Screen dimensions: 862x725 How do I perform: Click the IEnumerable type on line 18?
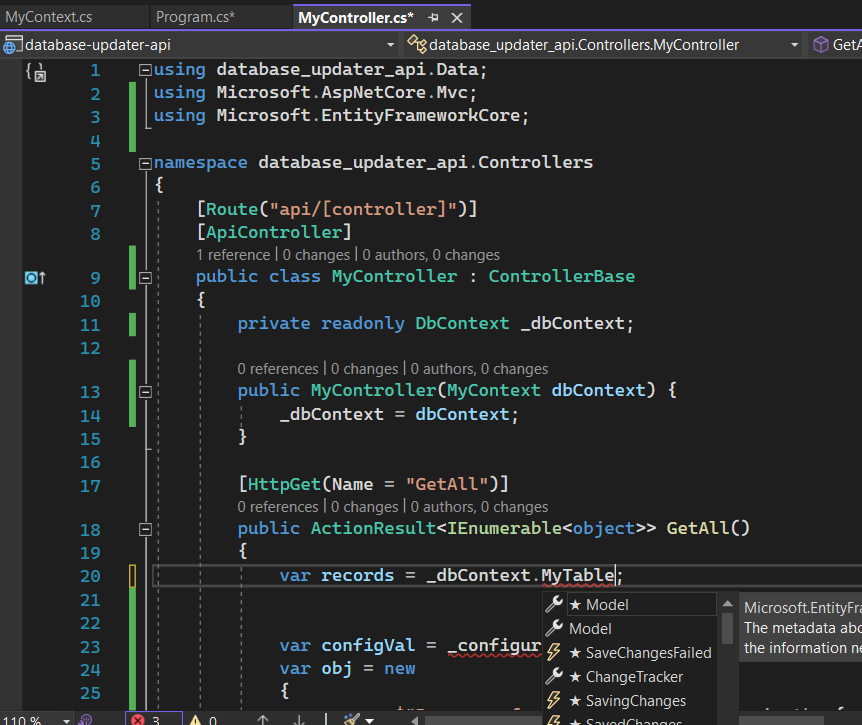click(x=504, y=528)
